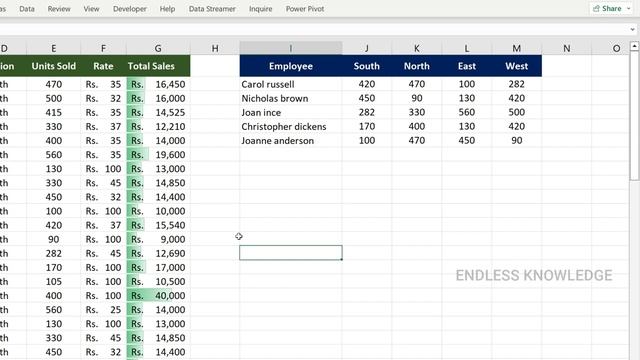The width and height of the screenshot is (640, 360).
Task: Select the East header cell
Action: (x=467, y=66)
